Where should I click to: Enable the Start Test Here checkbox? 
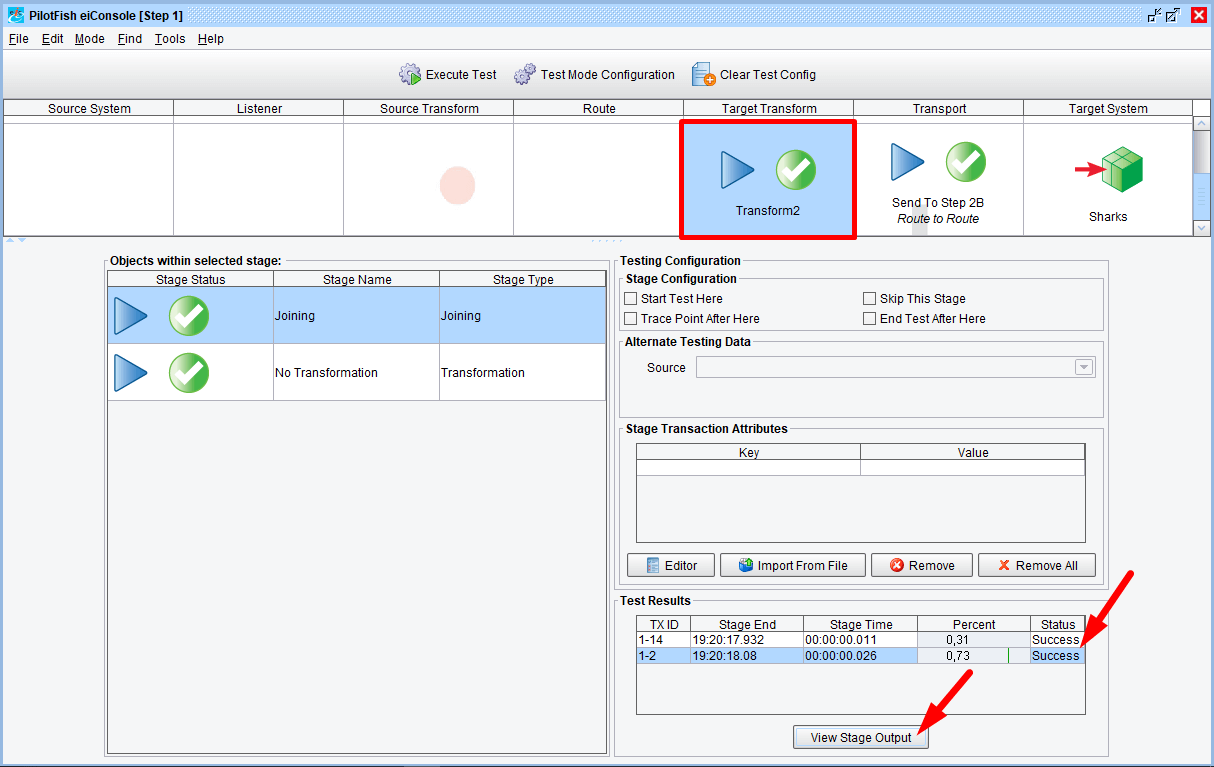click(630, 299)
